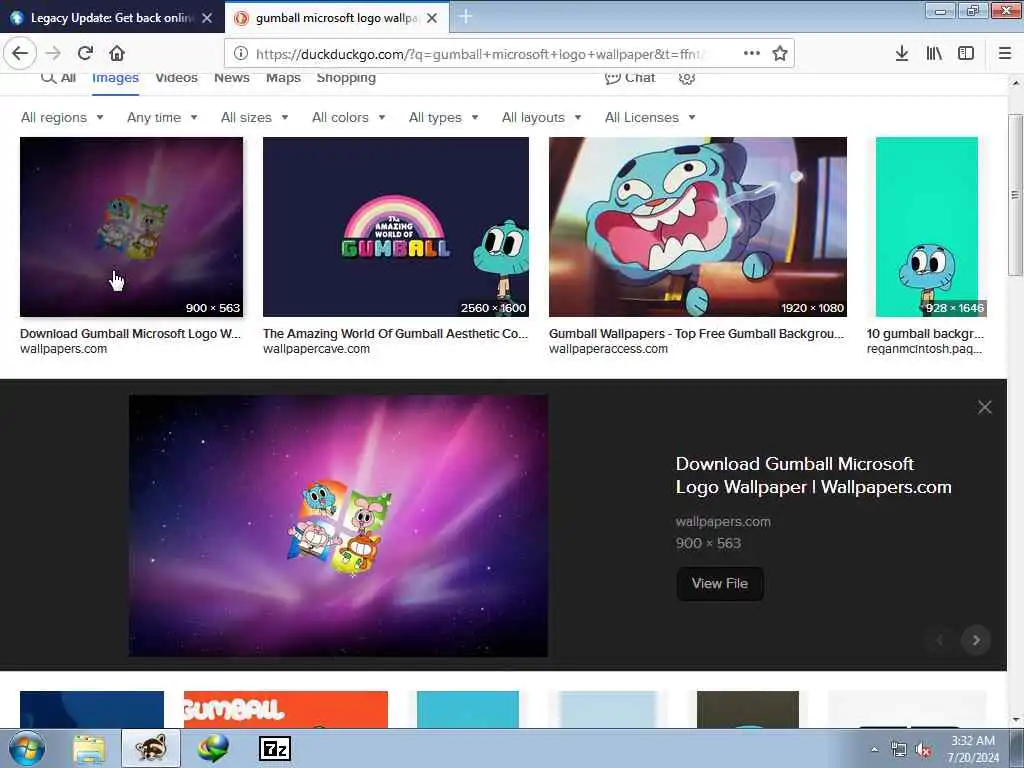Open the Windows Start orb
1024x768 pixels.
[x=27, y=748]
